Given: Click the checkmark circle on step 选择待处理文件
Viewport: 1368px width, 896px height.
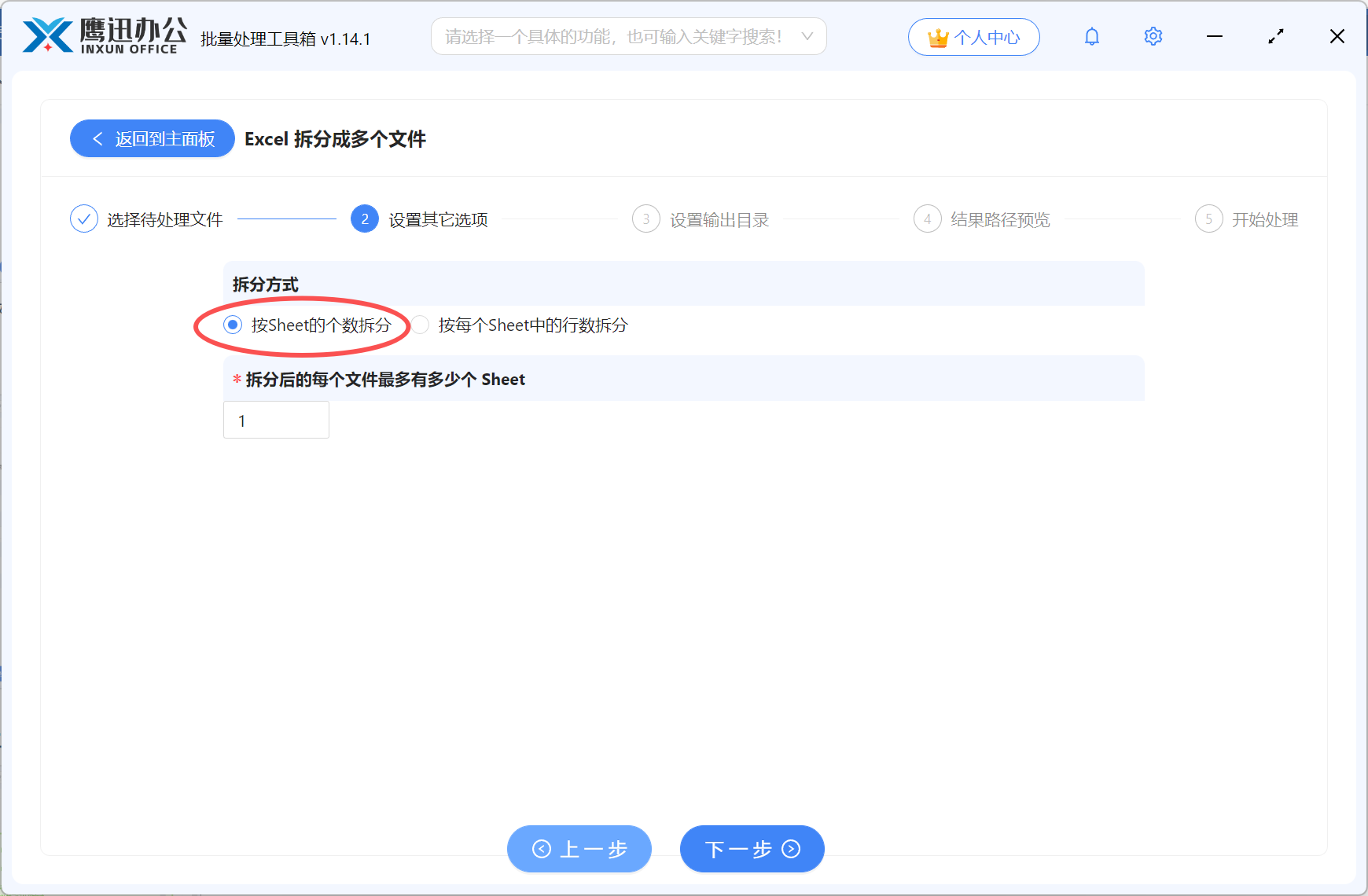Looking at the screenshot, I should click(x=84, y=218).
